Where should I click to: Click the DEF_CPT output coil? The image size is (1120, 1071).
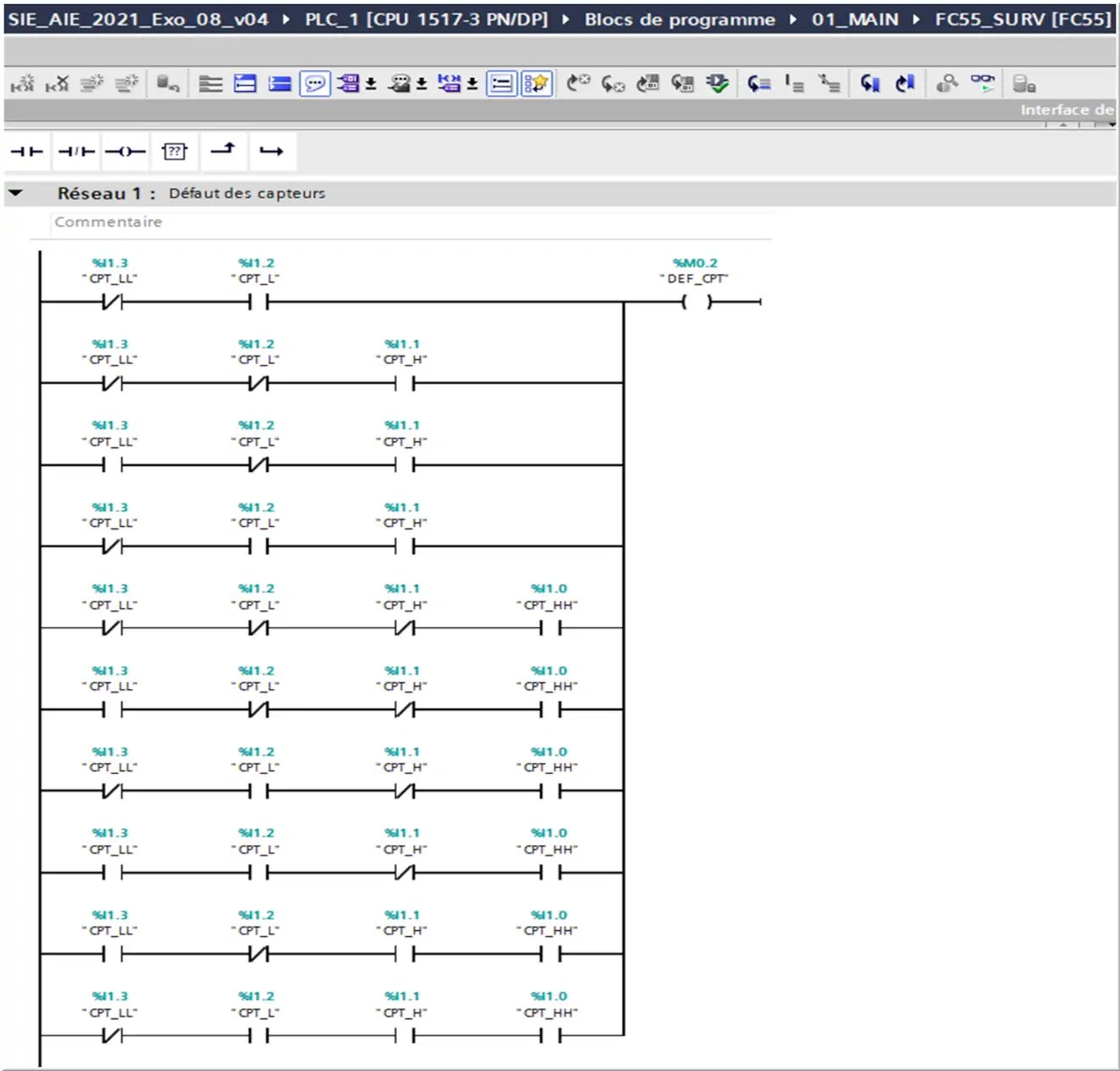pyautogui.click(x=696, y=301)
